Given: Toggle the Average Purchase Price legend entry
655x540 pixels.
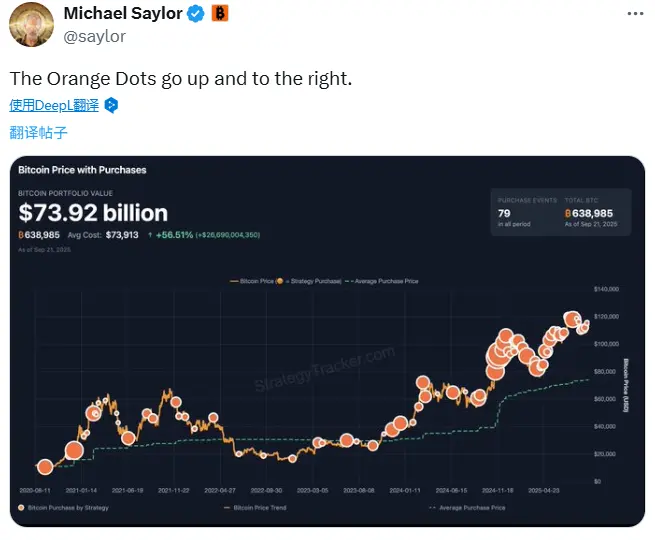Looking at the screenshot, I should (x=469, y=508).
